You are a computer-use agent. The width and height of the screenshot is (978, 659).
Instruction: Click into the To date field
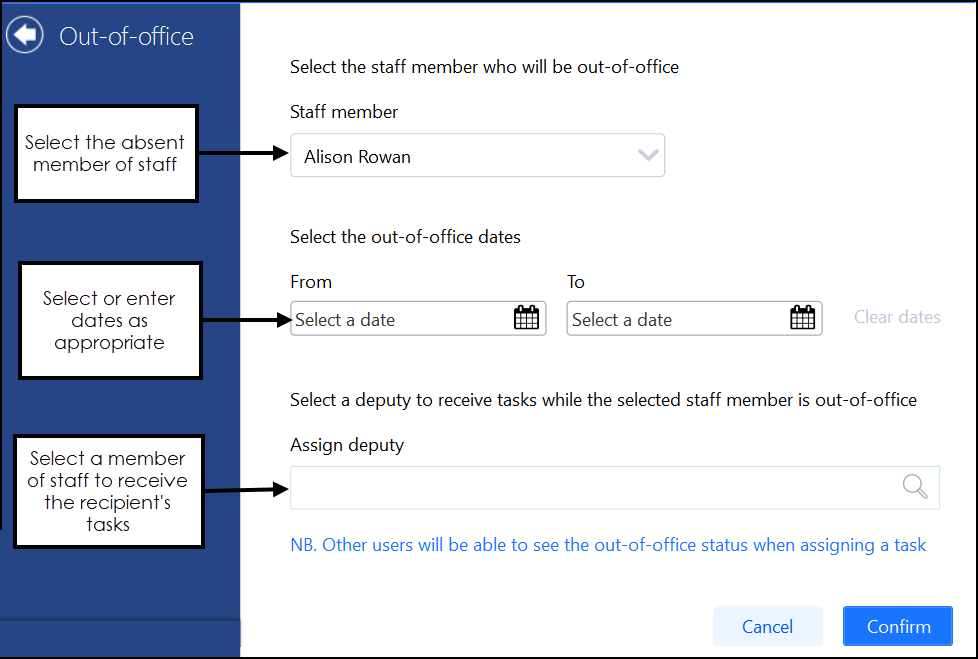676,319
